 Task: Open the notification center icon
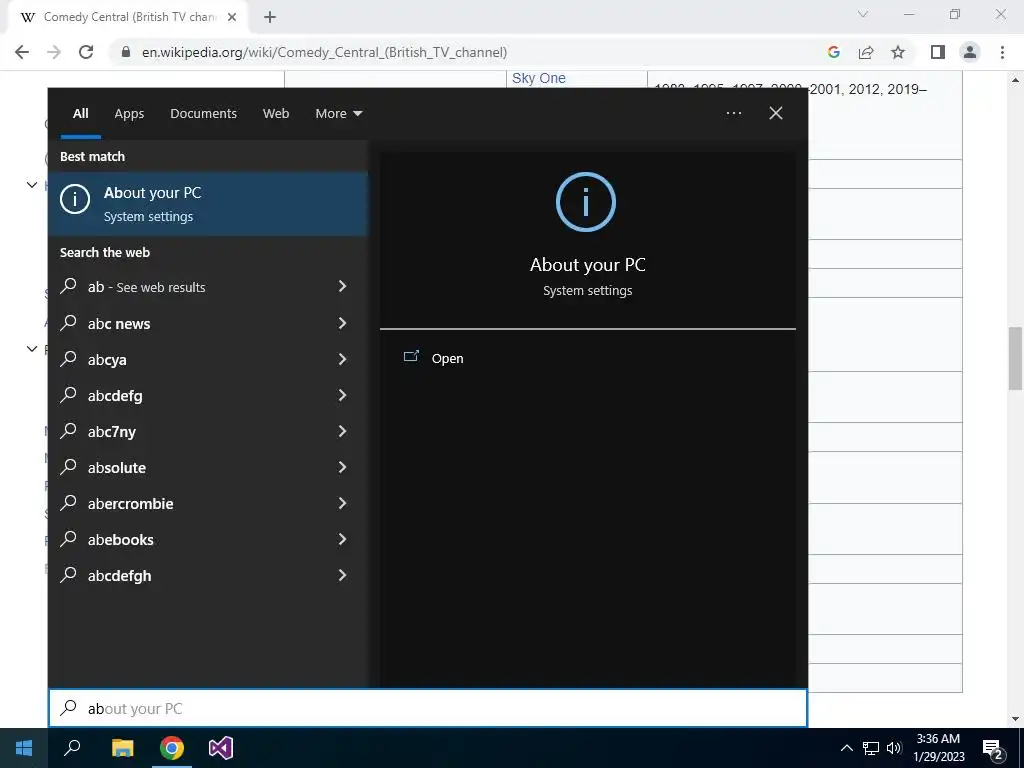click(x=993, y=748)
